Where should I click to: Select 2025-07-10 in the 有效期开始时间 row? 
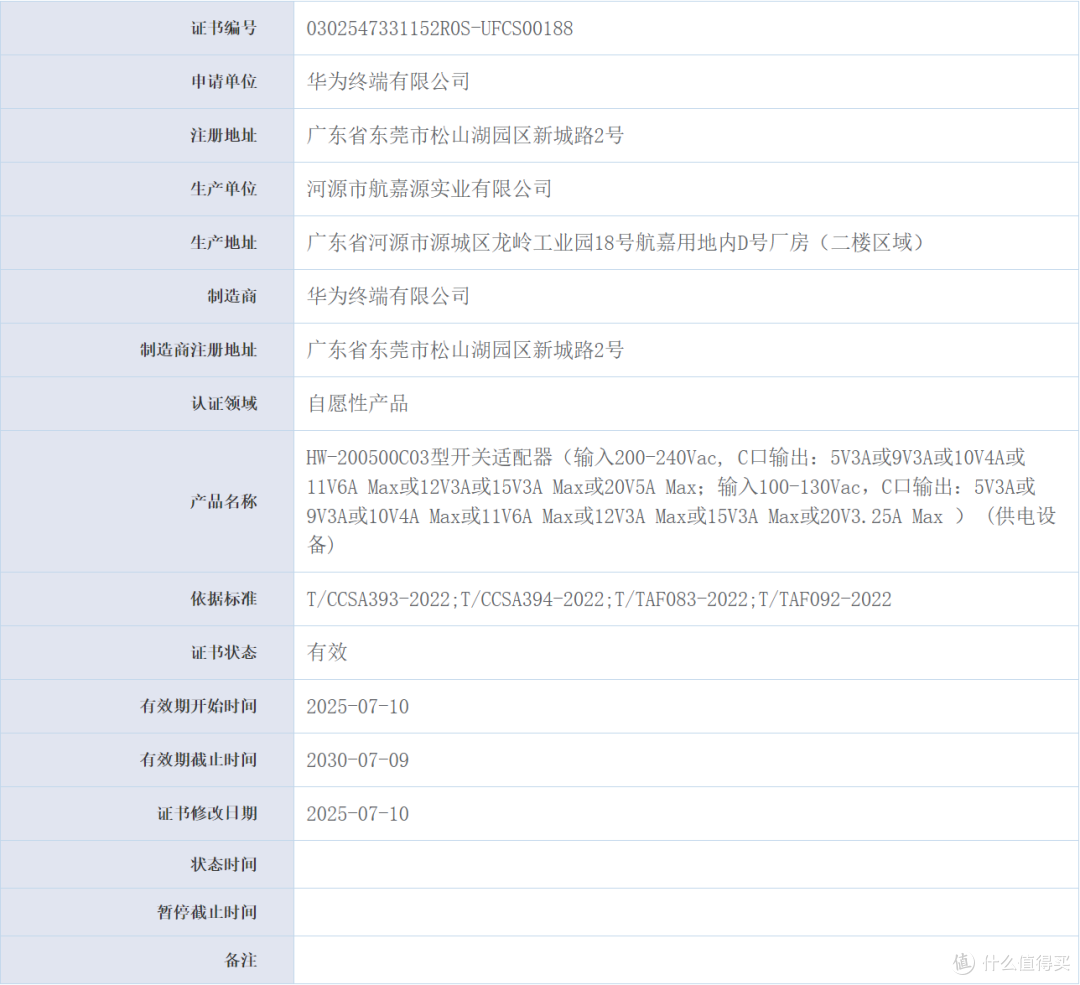tap(357, 707)
